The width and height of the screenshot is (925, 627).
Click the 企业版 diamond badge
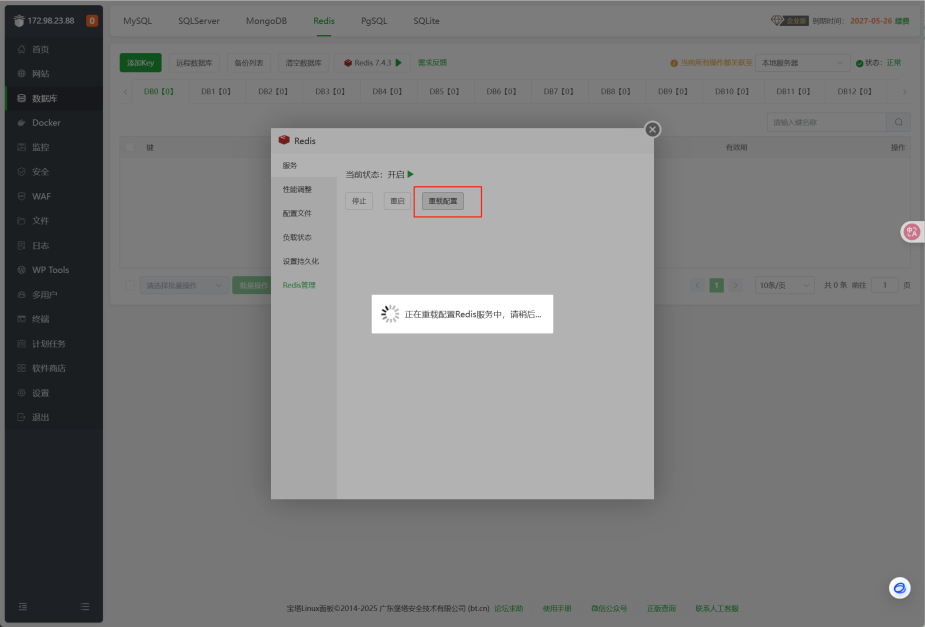[x=789, y=21]
